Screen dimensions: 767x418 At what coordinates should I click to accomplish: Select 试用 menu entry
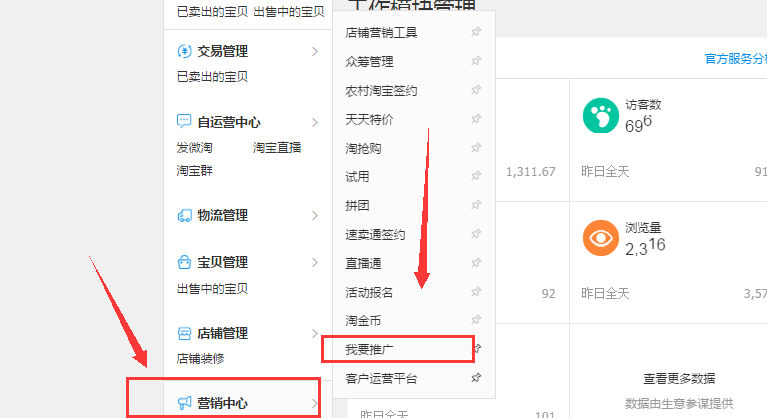point(357,176)
